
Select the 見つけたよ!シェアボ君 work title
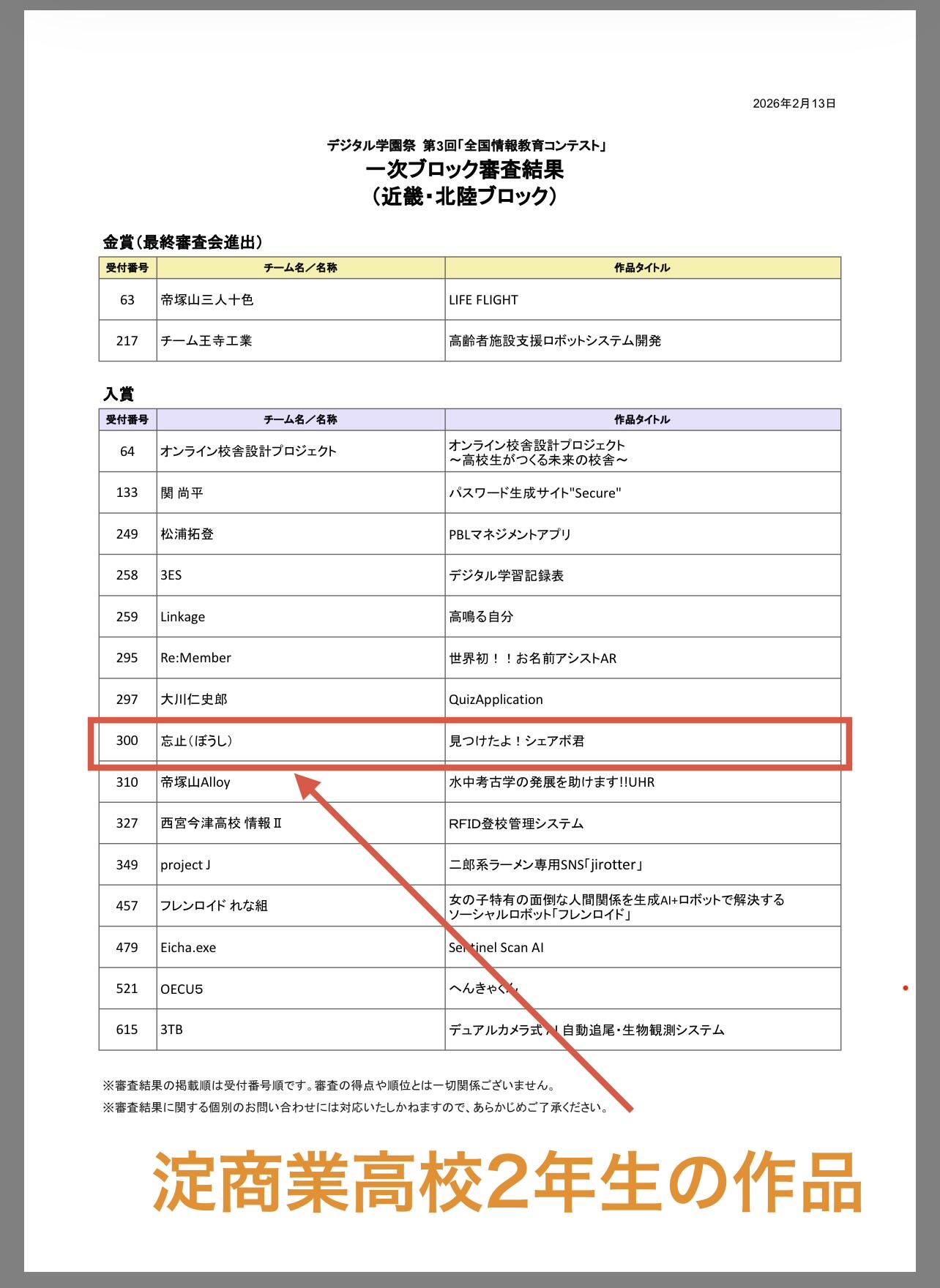point(516,741)
